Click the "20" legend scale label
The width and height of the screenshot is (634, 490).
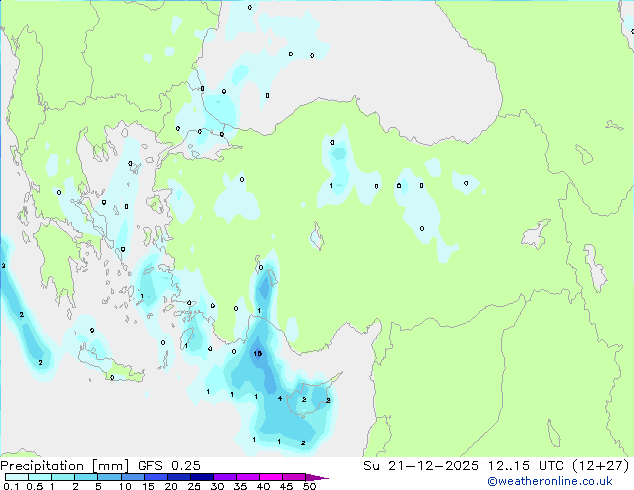pyautogui.click(x=171, y=486)
